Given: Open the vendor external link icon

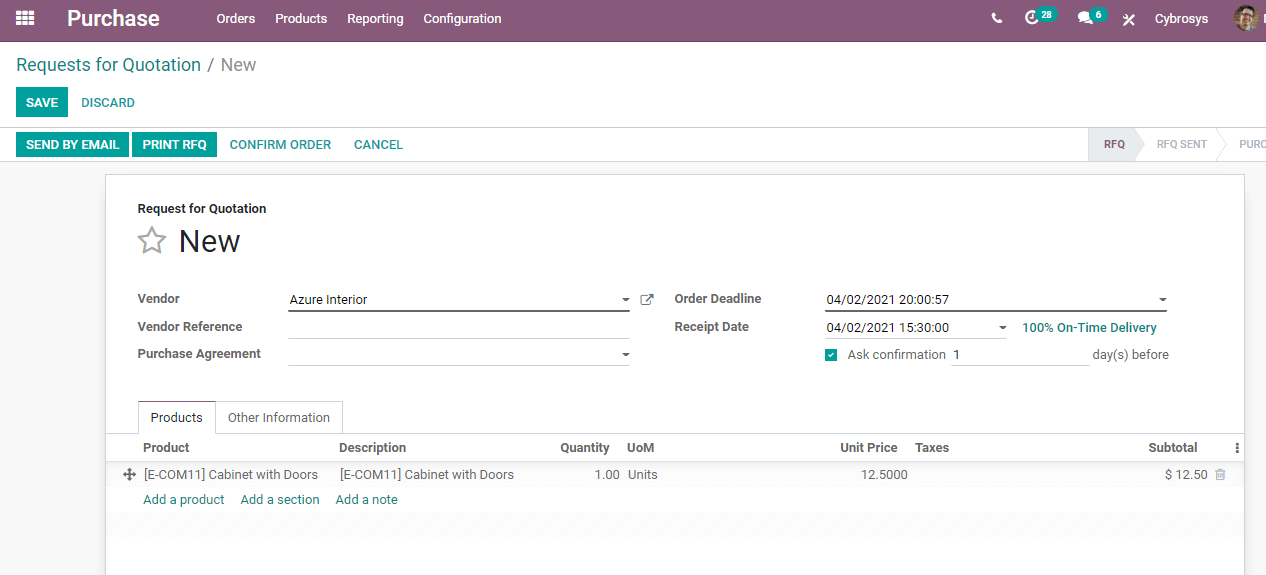Looking at the screenshot, I should pyautogui.click(x=647, y=299).
